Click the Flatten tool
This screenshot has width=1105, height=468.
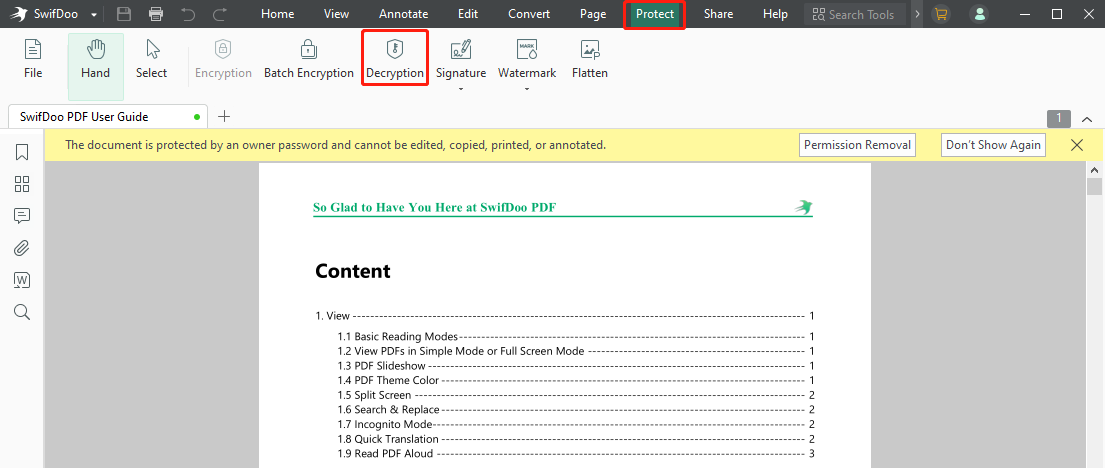coord(590,59)
